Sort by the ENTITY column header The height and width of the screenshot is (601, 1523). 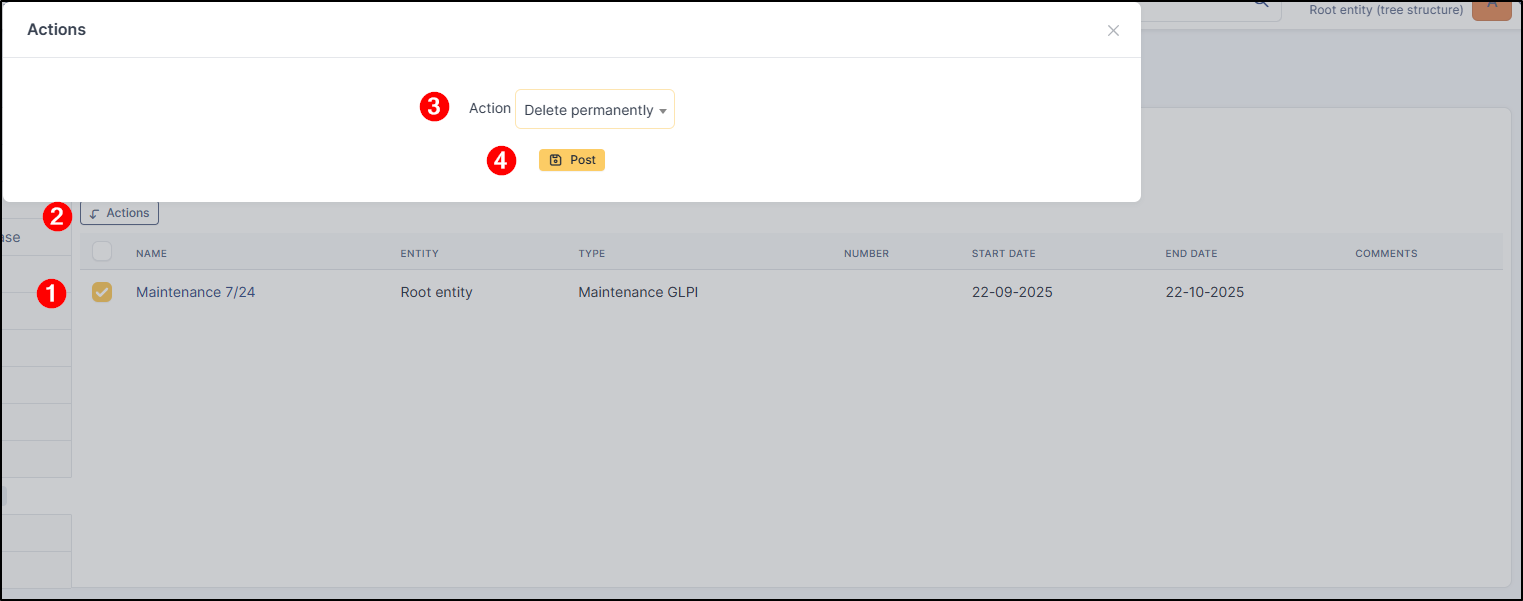pyautogui.click(x=419, y=254)
